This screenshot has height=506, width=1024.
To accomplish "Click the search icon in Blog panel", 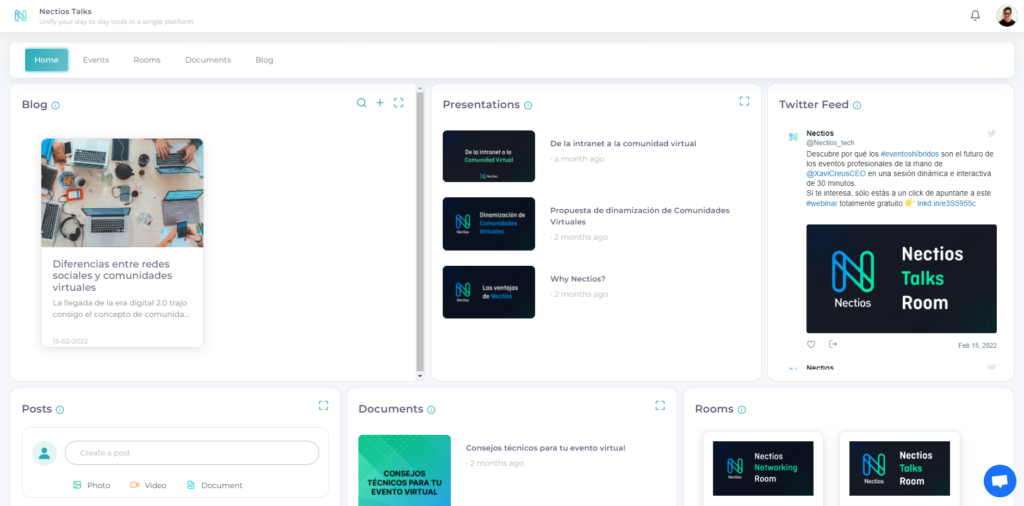I will (x=361, y=103).
